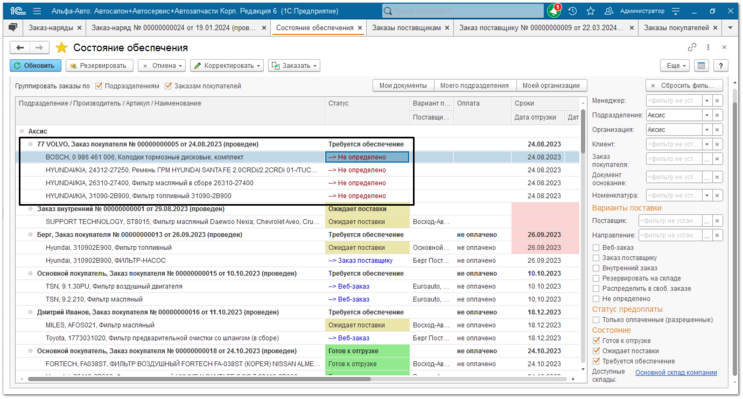Clear the Направление filter
Image resolution: width=743 pixels, height=399 pixels.
tap(717, 235)
